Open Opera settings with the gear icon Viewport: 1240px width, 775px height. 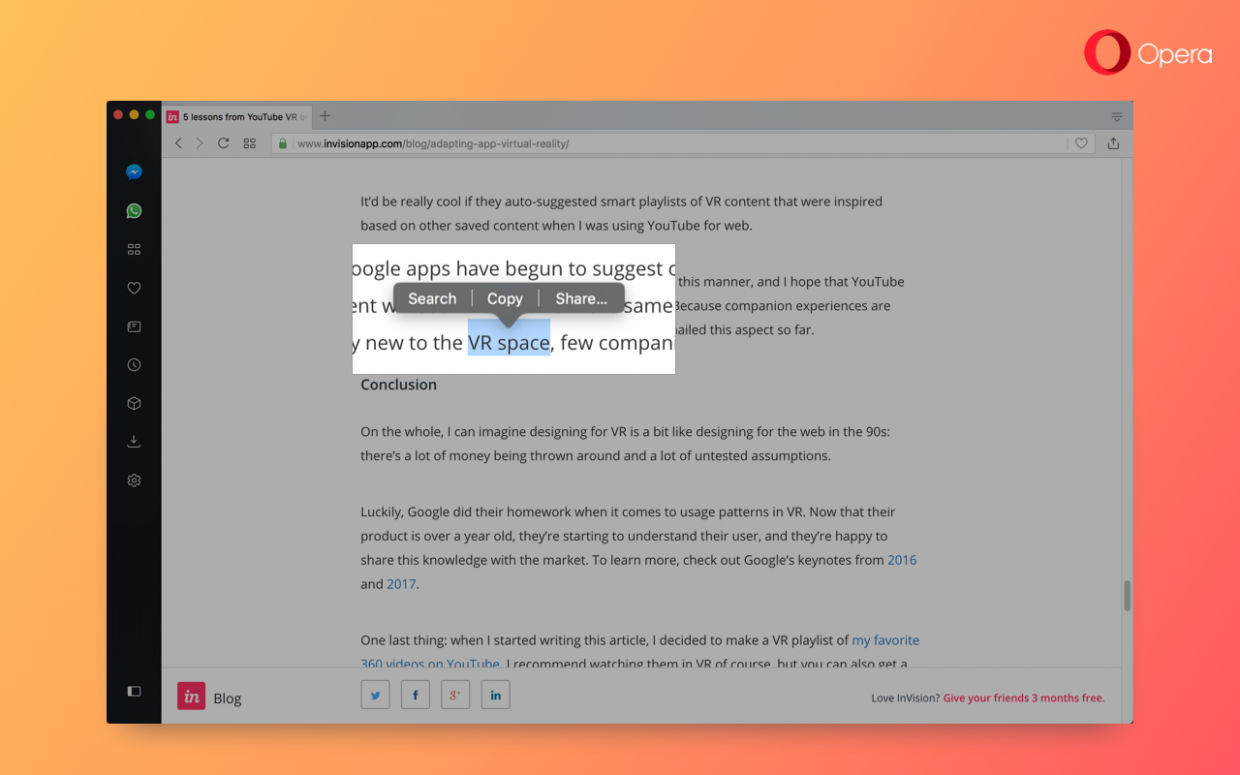[x=134, y=480]
